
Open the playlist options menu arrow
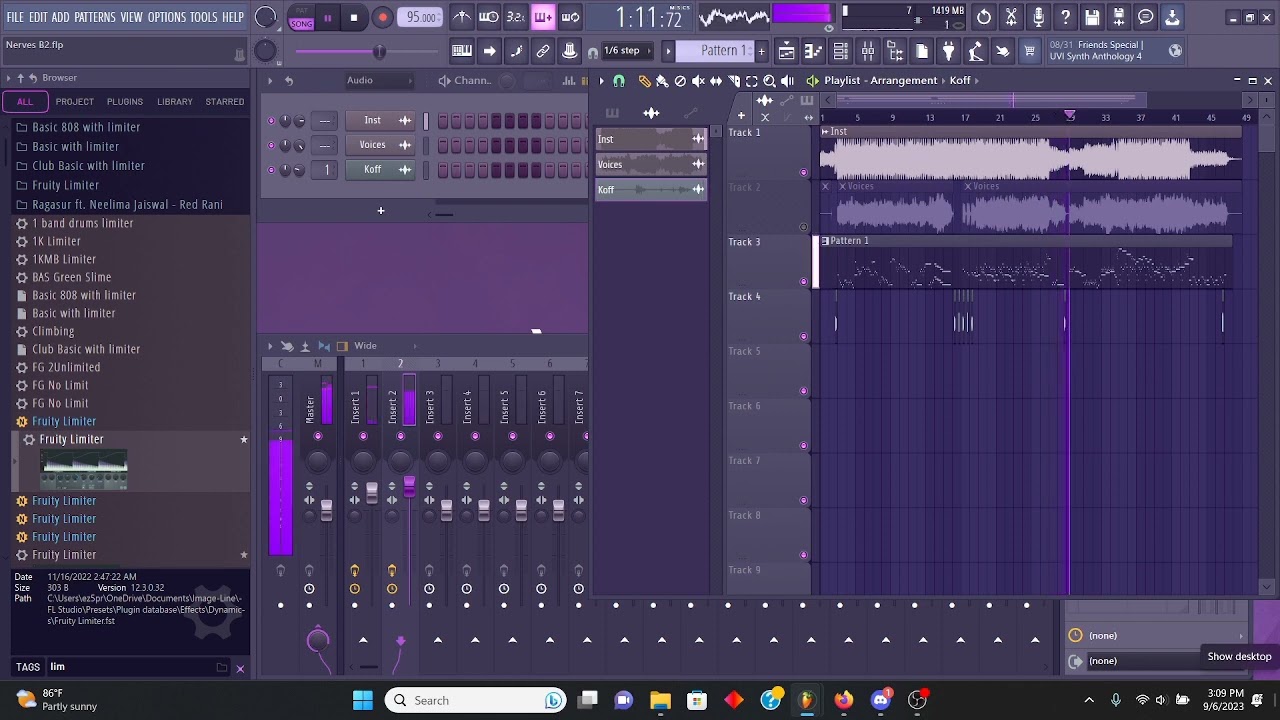(x=601, y=81)
